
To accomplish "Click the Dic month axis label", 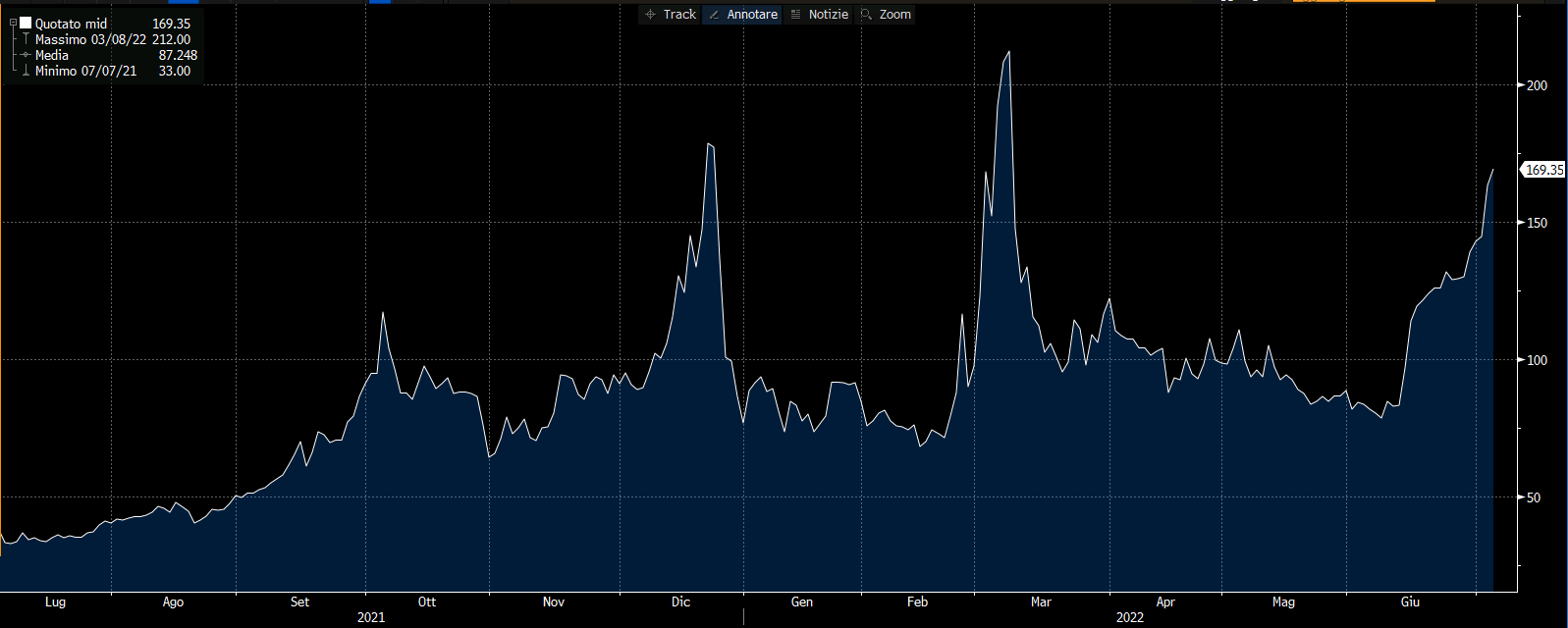I will point(680,602).
